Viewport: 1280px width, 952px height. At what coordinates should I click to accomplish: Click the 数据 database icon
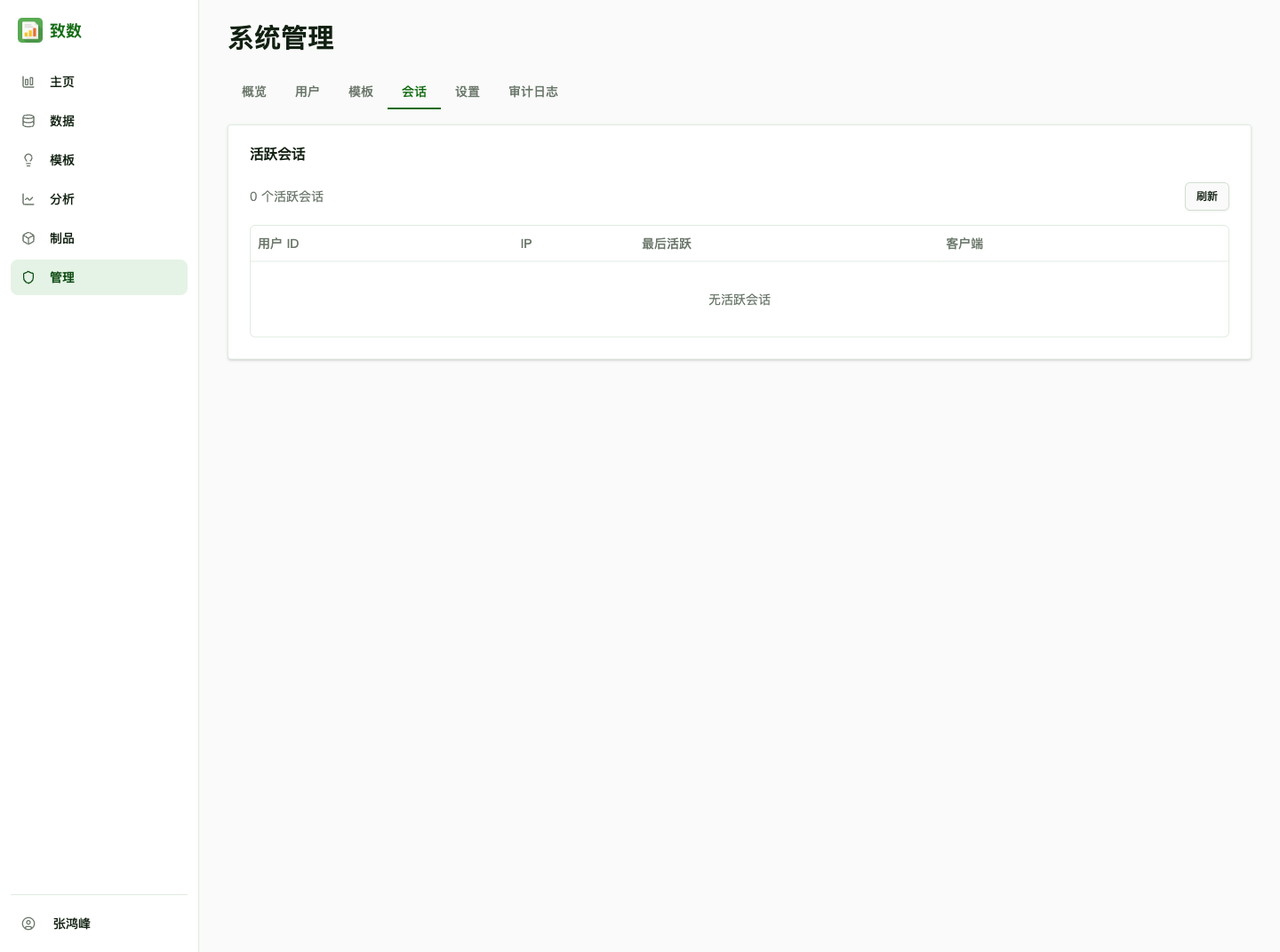click(28, 121)
